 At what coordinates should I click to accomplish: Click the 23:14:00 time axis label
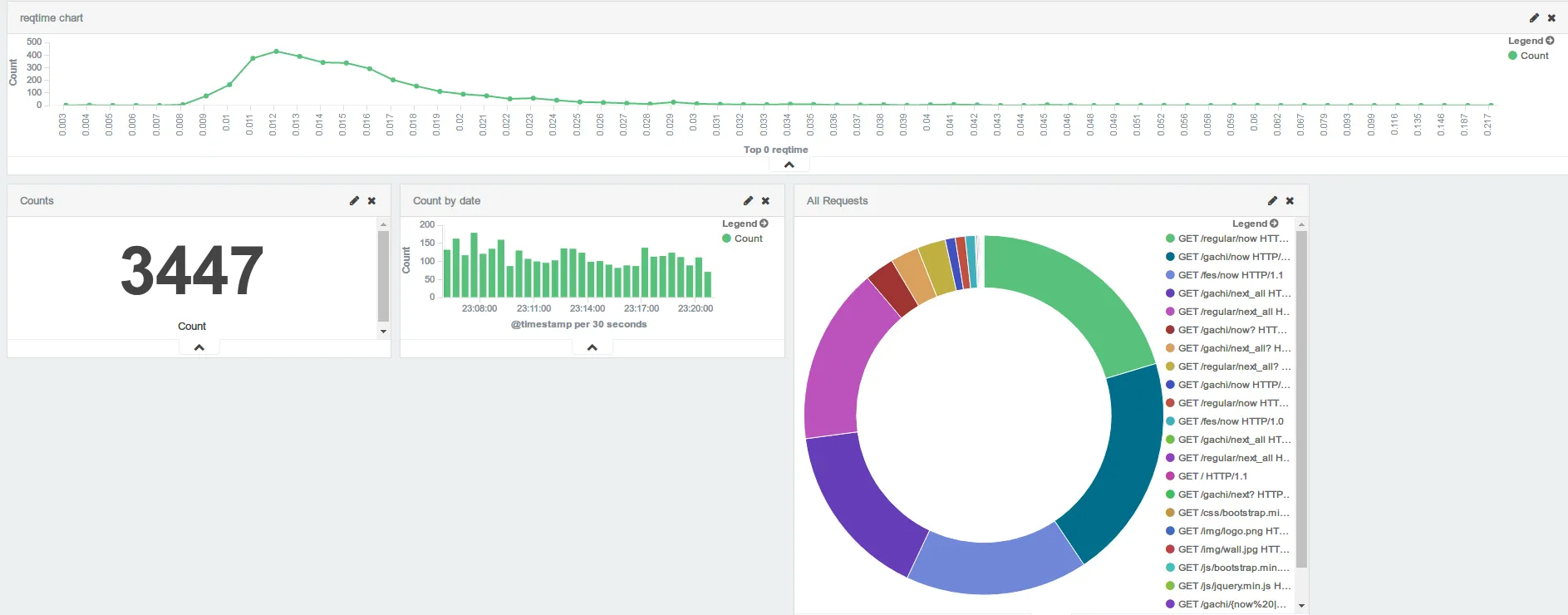click(587, 308)
